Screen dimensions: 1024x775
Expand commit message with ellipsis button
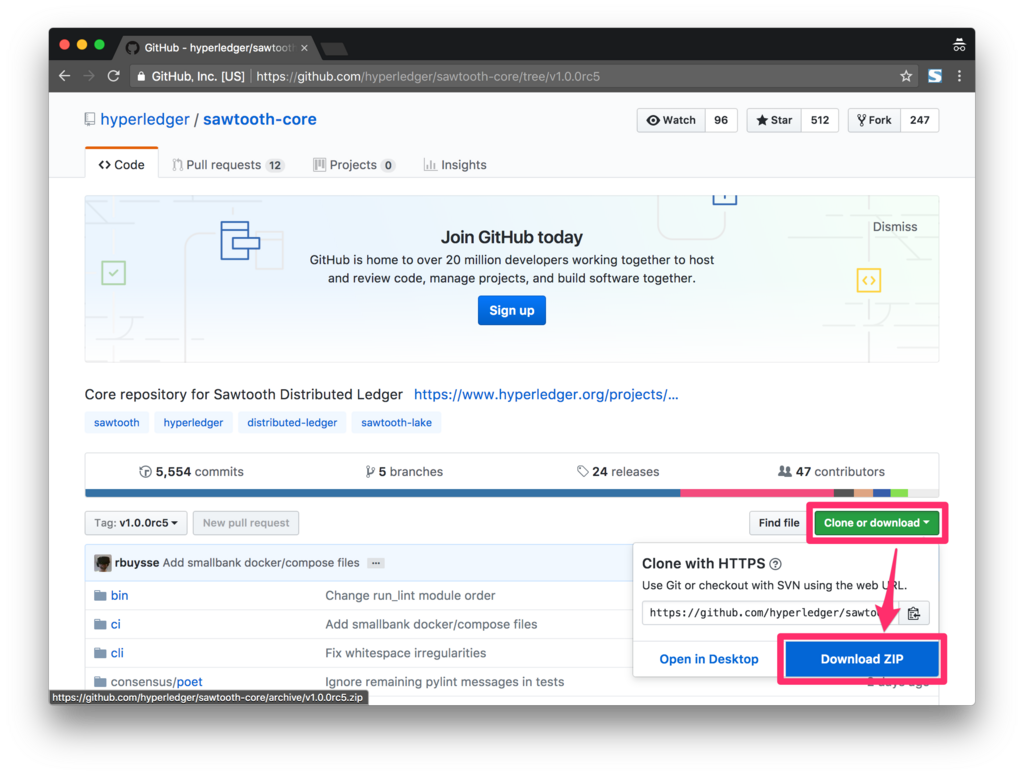(x=376, y=563)
